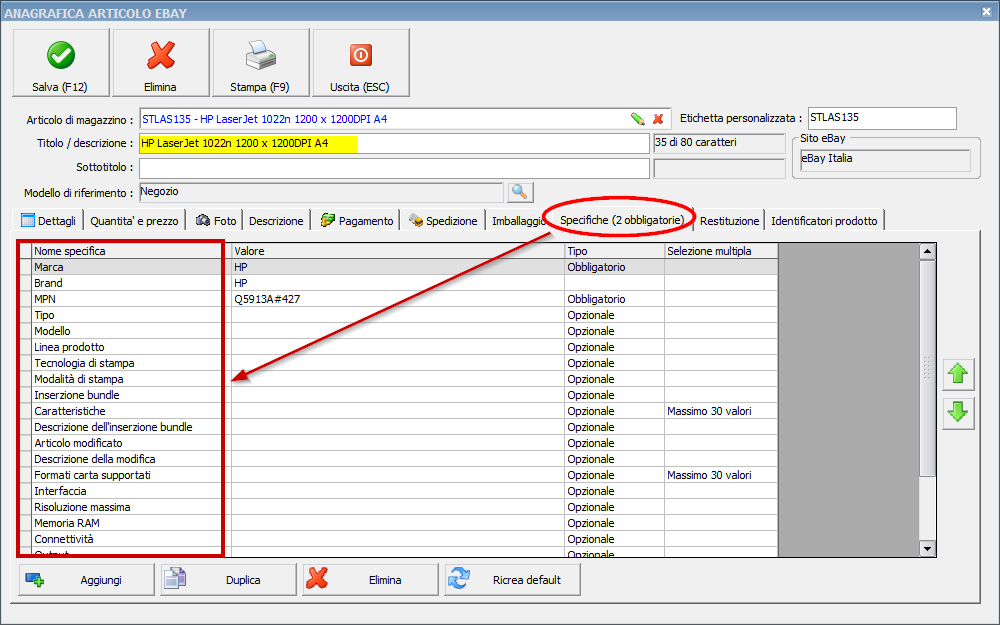
Task: Click the table scrollbar down arrow
Action: pyautogui.click(x=927, y=548)
